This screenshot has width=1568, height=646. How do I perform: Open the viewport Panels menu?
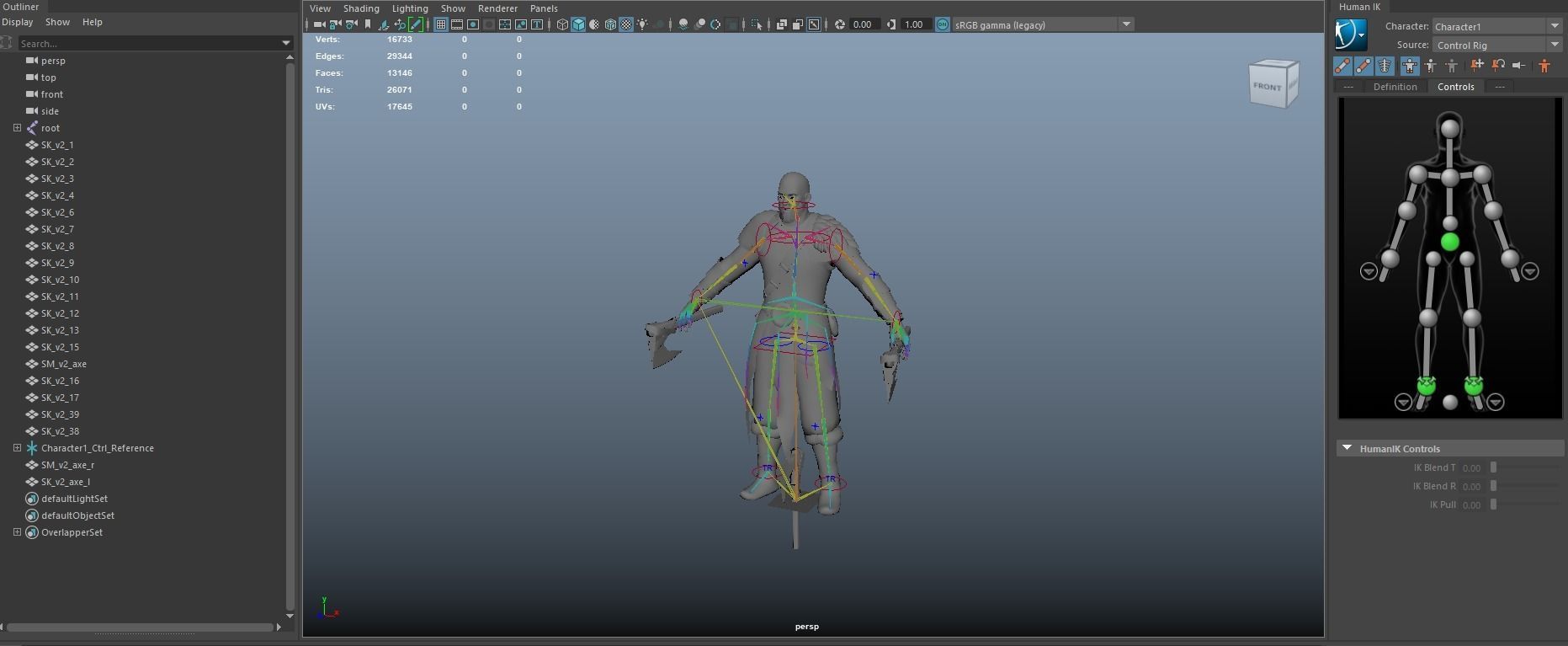coord(544,8)
